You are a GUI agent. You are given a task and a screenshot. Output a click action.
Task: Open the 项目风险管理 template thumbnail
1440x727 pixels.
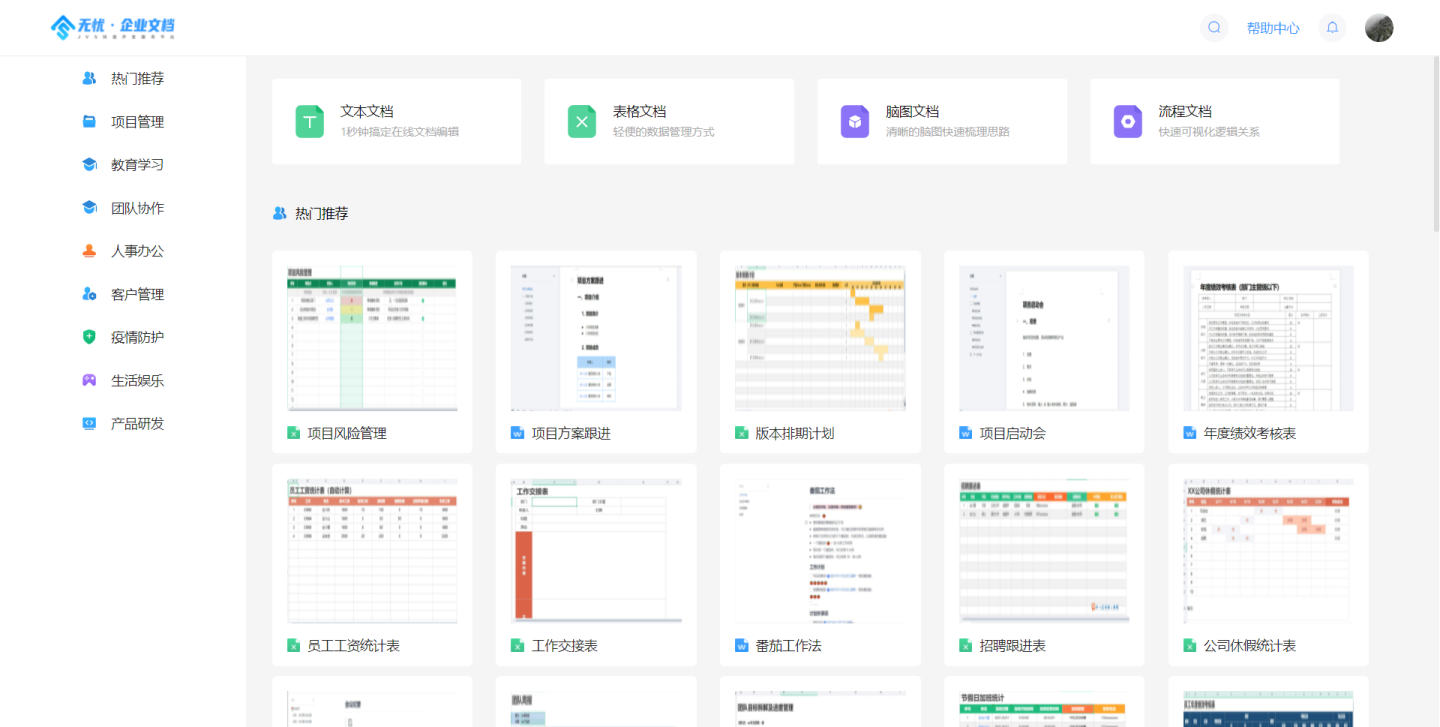point(372,338)
